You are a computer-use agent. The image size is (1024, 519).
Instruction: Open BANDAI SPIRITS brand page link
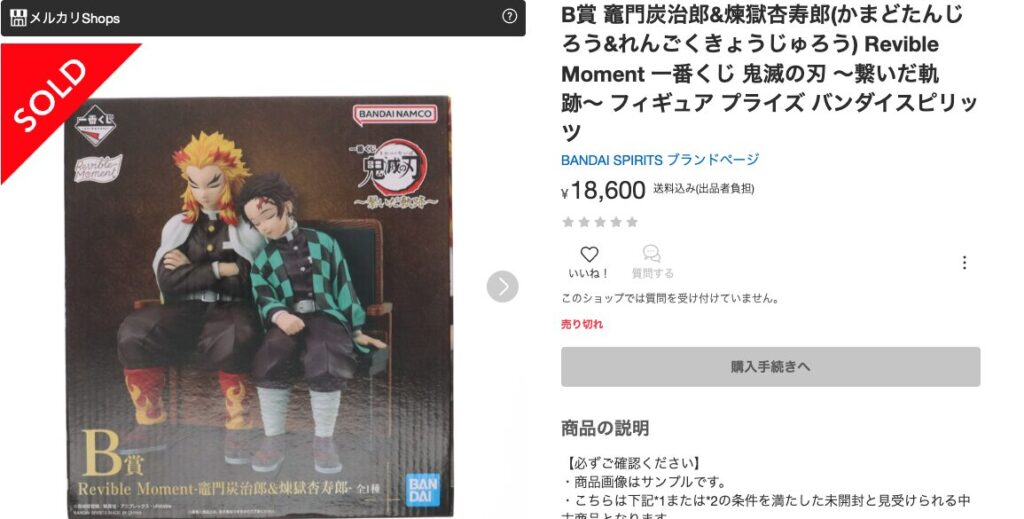(x=660, y=159)
